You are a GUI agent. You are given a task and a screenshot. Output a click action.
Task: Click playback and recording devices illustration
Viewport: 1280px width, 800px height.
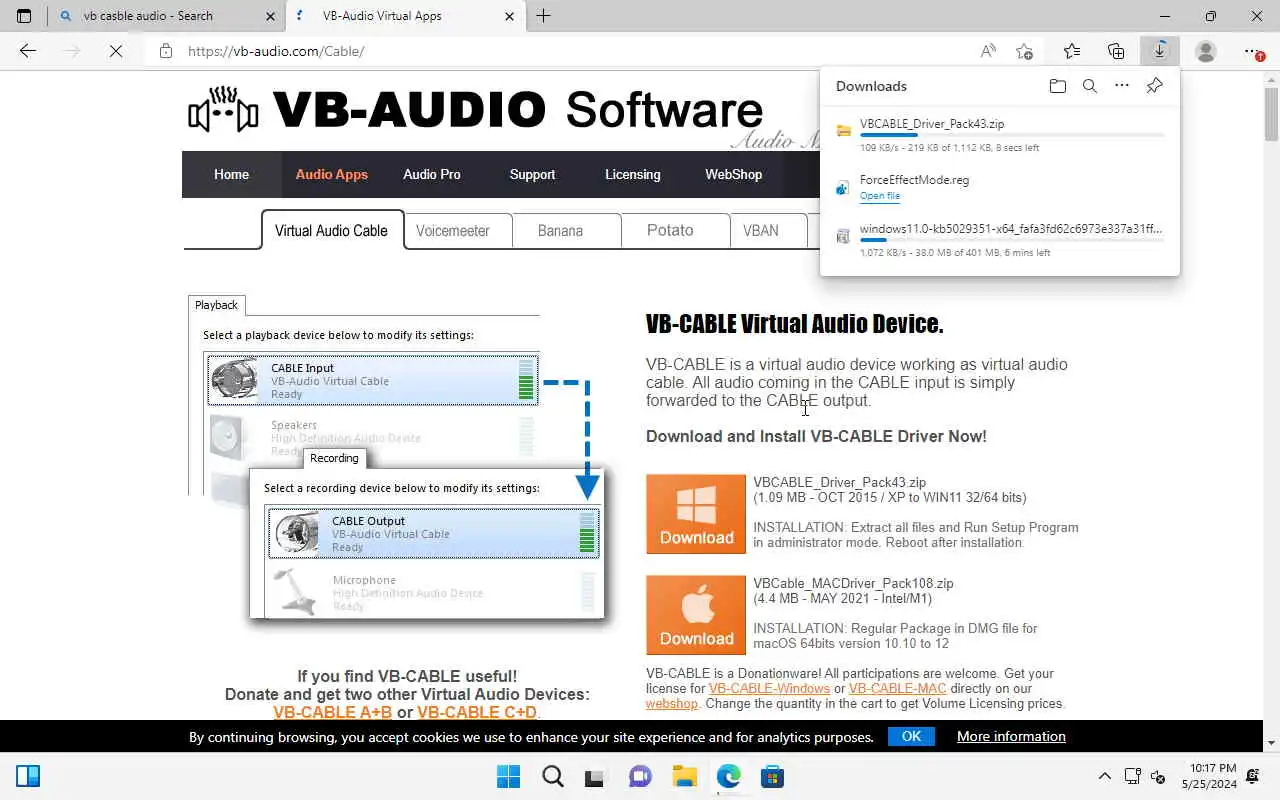pyautogui.click(x=397, y=457)
